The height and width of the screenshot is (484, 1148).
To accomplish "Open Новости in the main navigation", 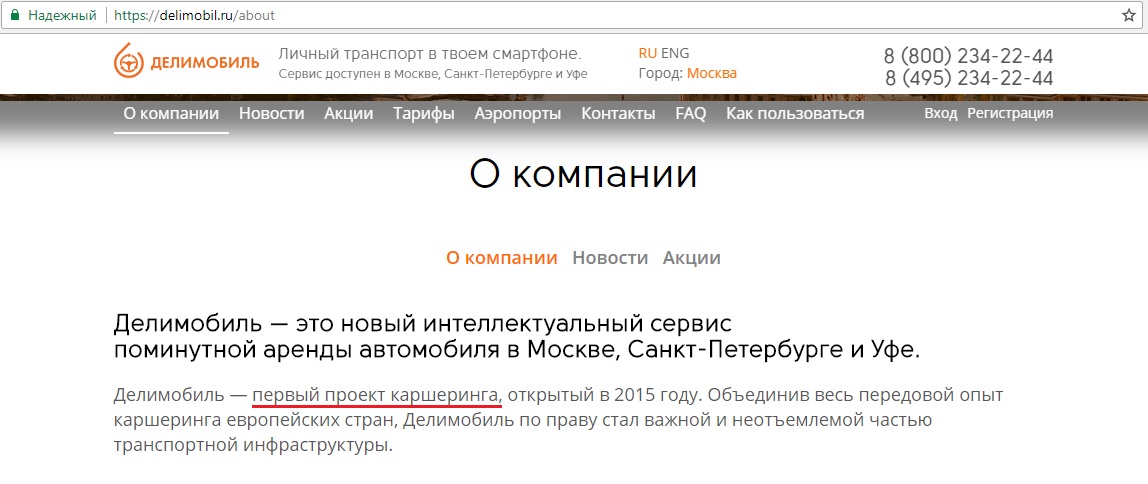I will tap(272, 113).
